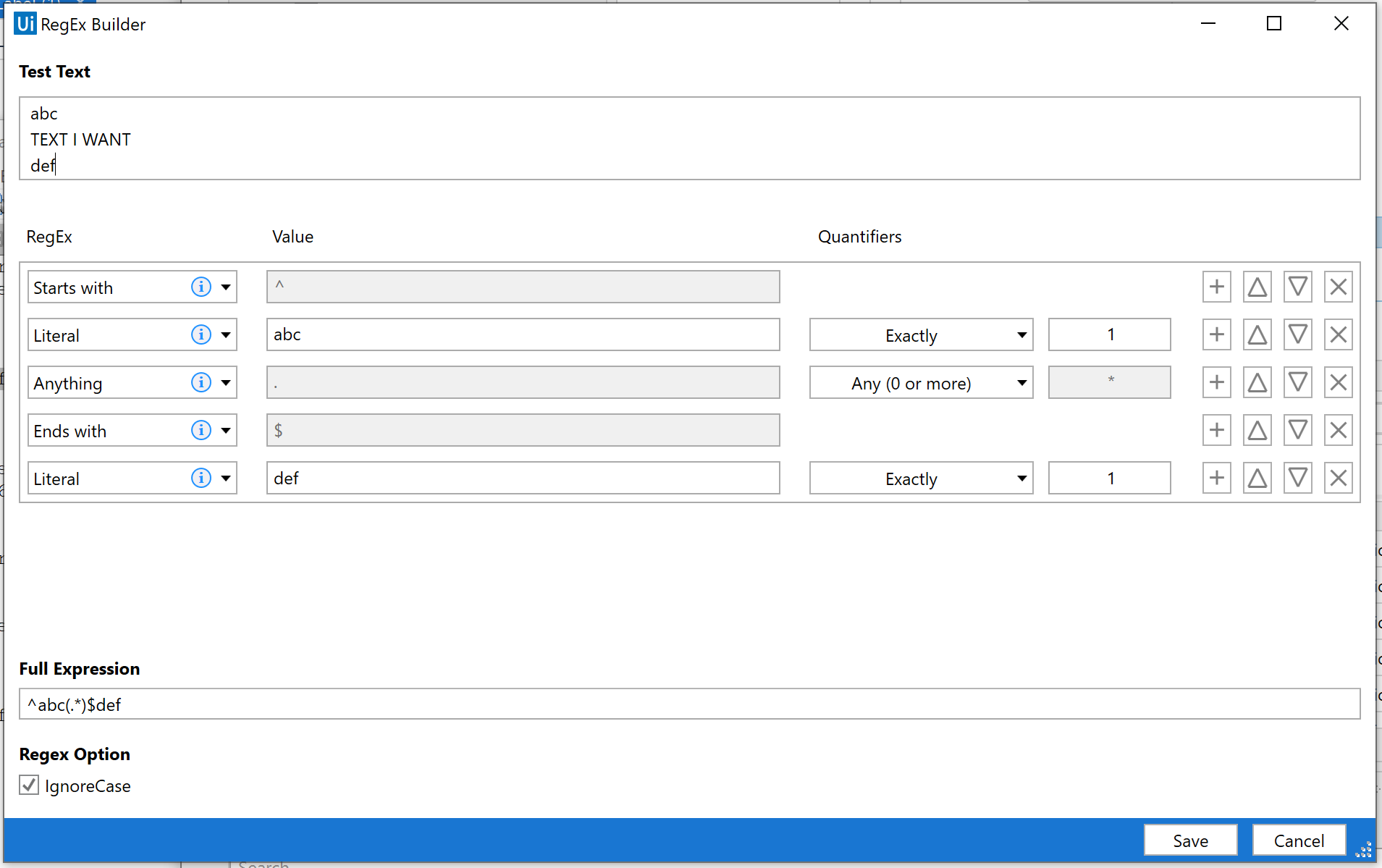
Task: Save the regular expression
Action: tap(1189, 840)
